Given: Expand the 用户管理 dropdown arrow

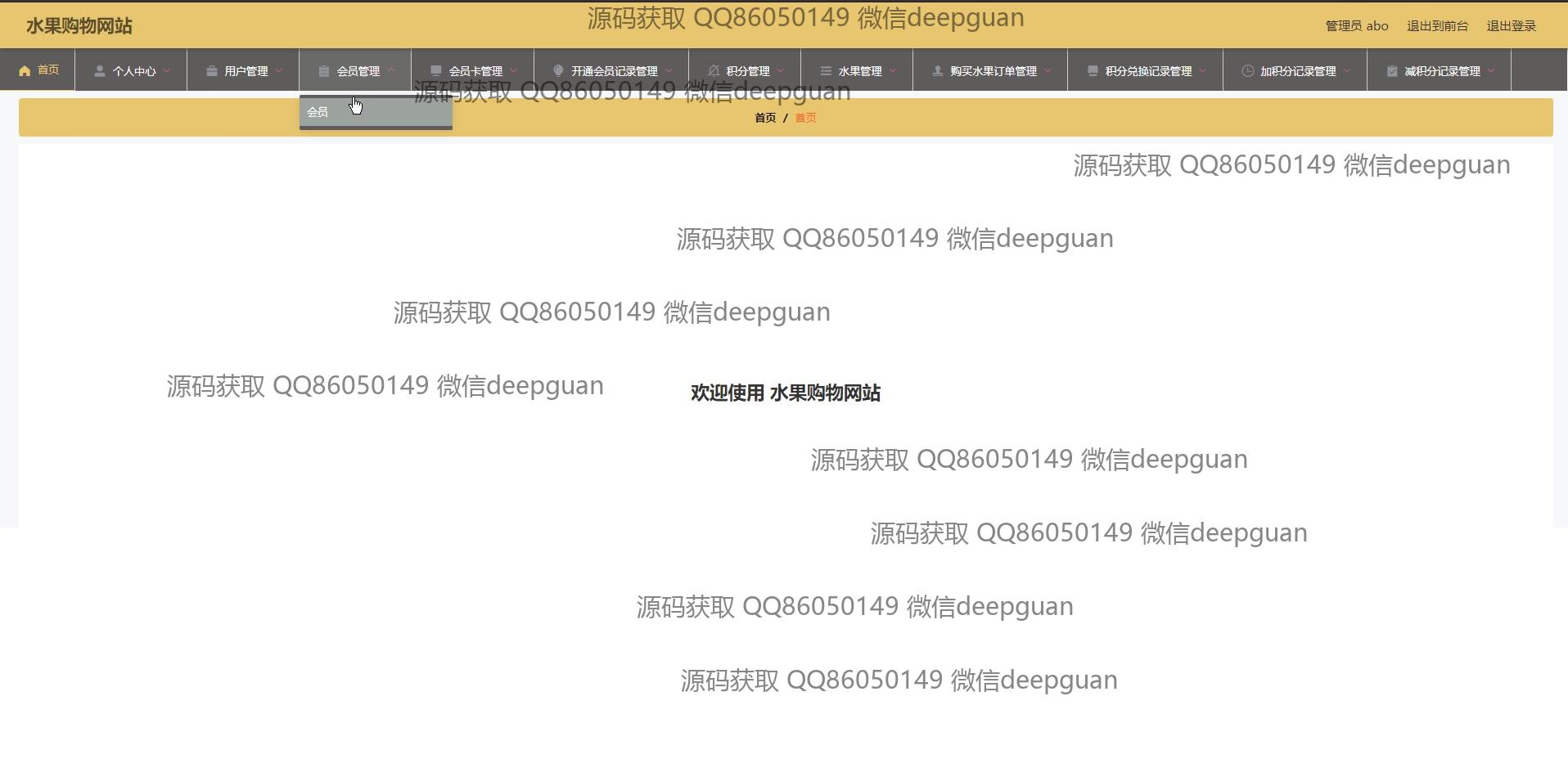Looking at the screenshot, I should click(279, 71).
